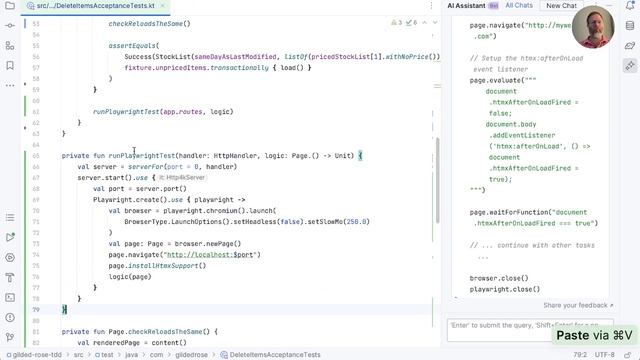Screen dimensions: 640x360
Task: Click playwright.close() in AI Assistant response
Action: click(x=504, y=289)
